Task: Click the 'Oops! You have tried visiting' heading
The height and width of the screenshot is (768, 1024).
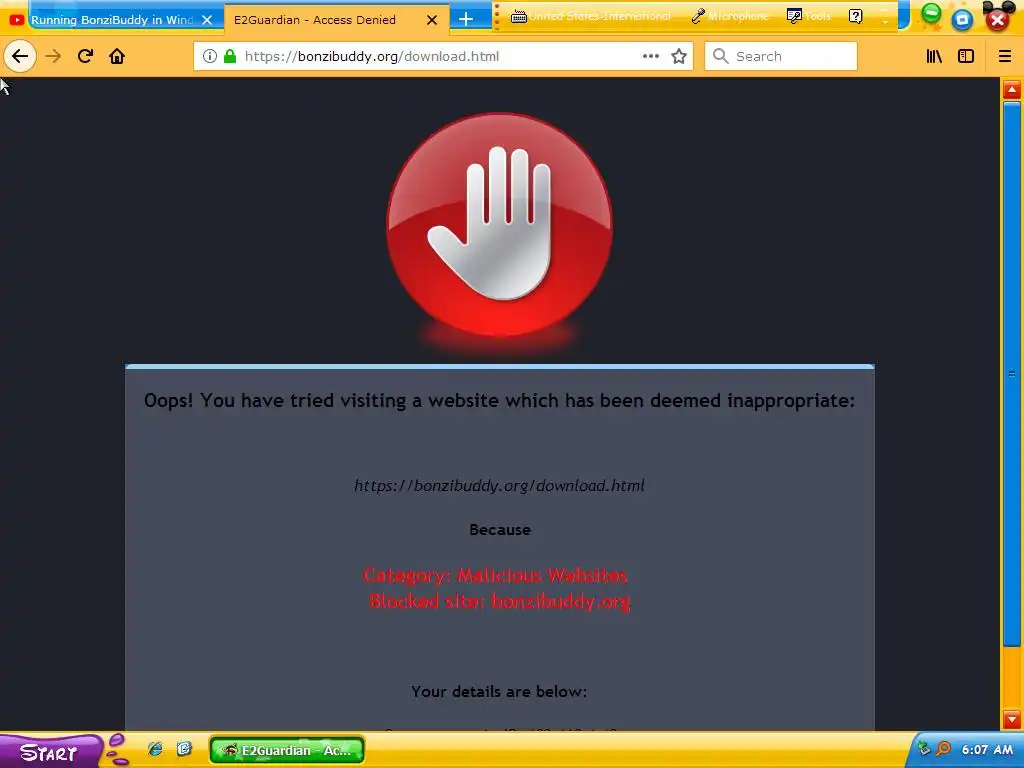Action: pos(499,400)
